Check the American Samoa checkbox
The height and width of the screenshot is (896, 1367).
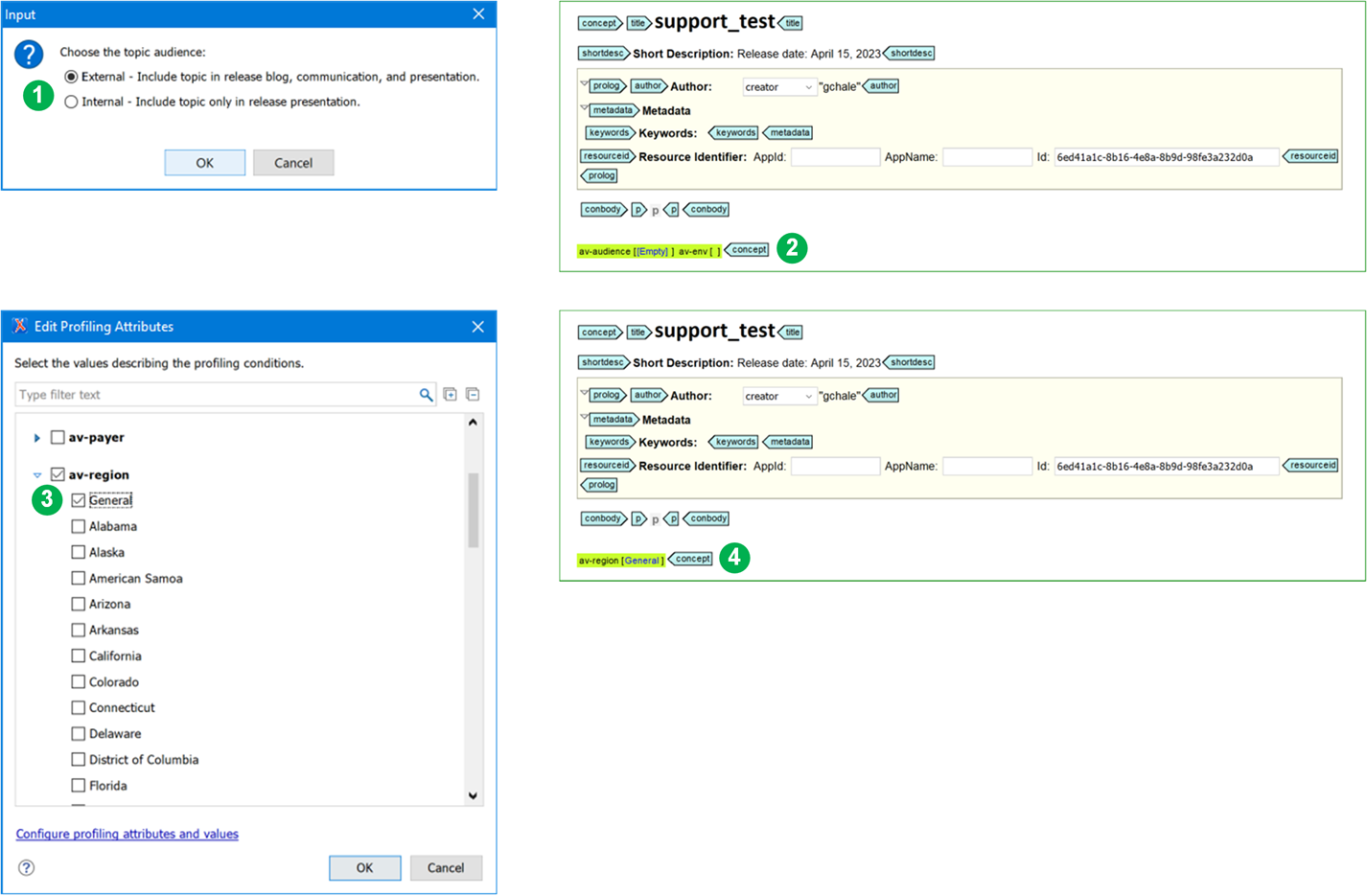pos(79,578)
